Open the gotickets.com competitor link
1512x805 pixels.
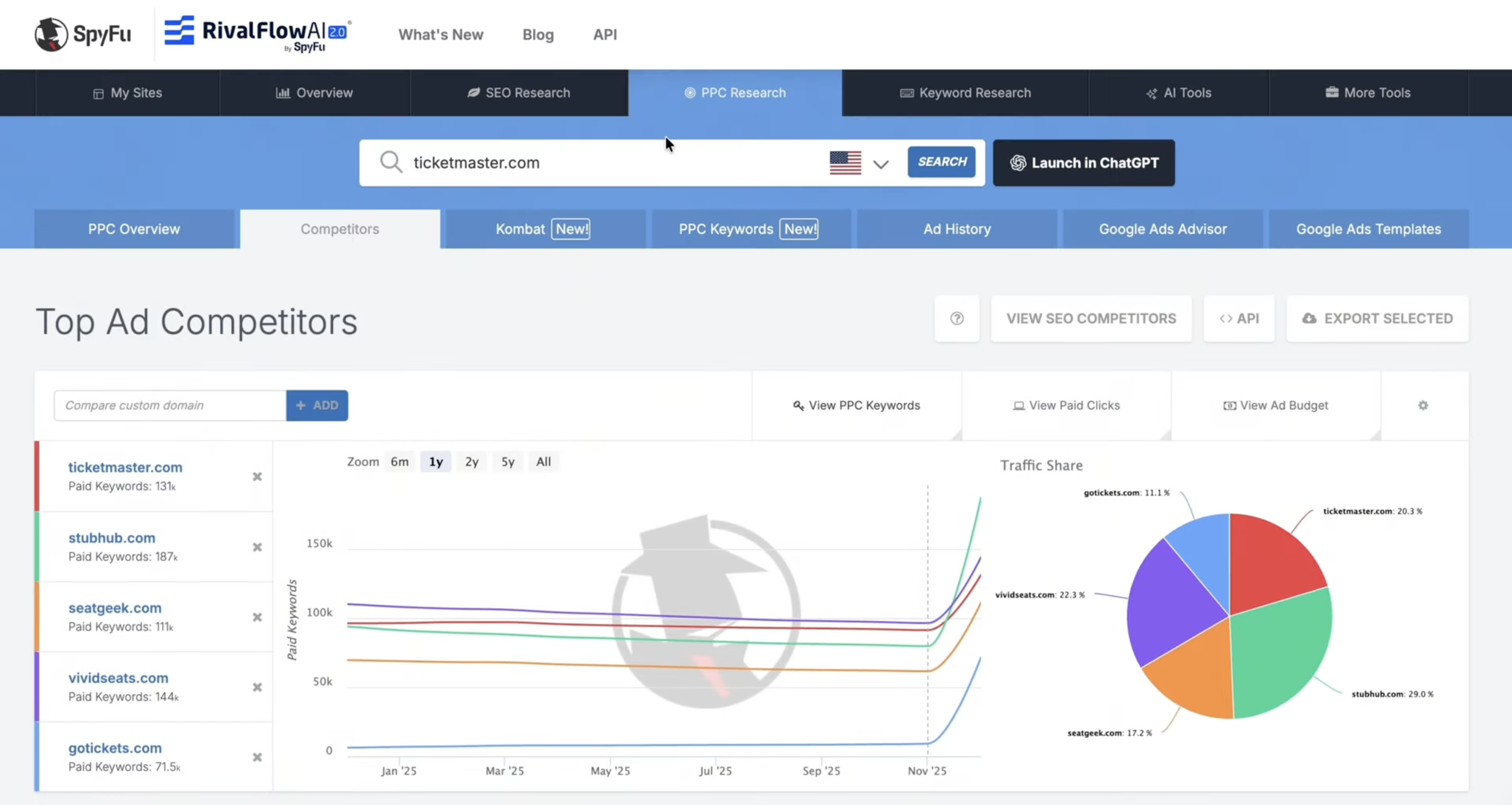(115, 748)
